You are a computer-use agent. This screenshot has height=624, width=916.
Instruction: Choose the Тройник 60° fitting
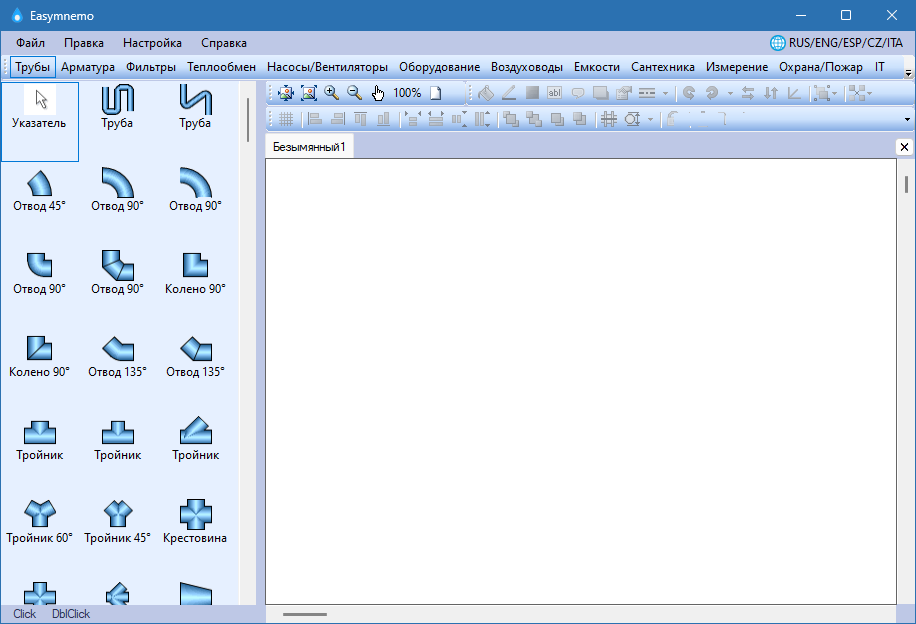point(40,522)
